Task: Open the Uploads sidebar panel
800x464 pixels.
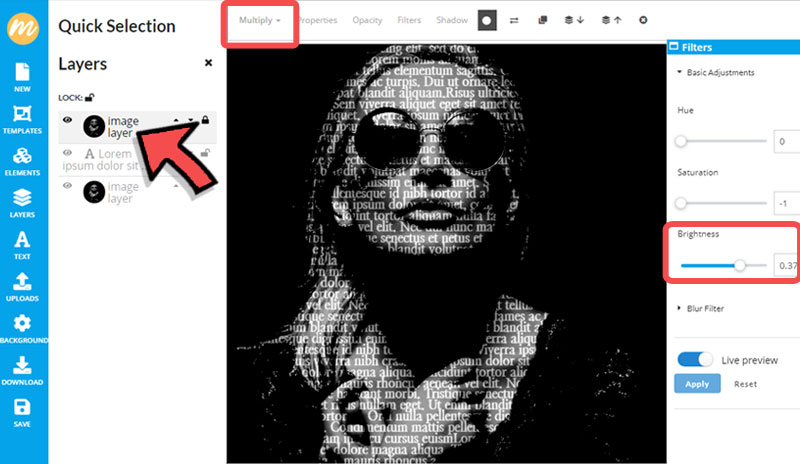Action: click(22, 287)
